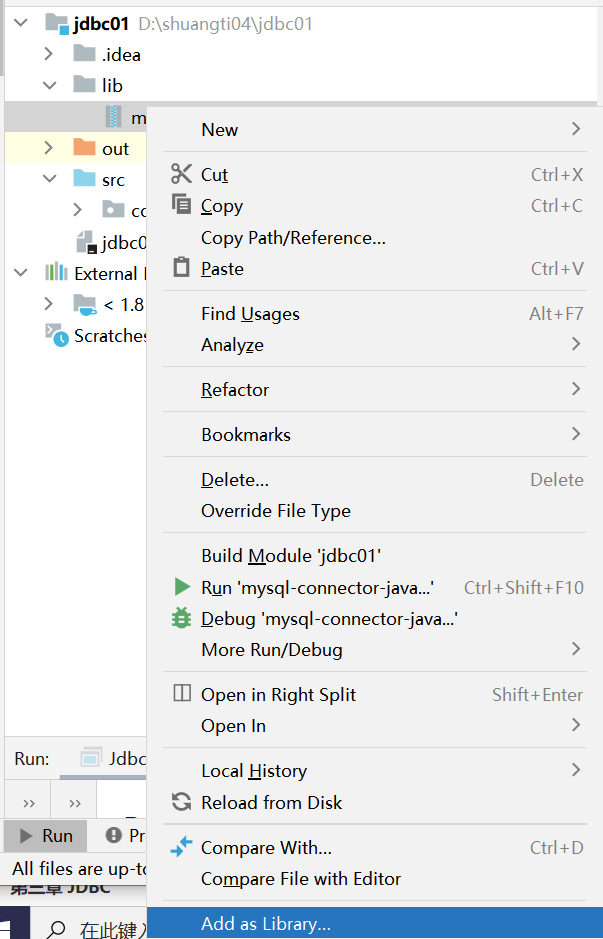Screen dimensions: 603x939
Task: Select the jar archive icon under lib
Action: (114, 117)
